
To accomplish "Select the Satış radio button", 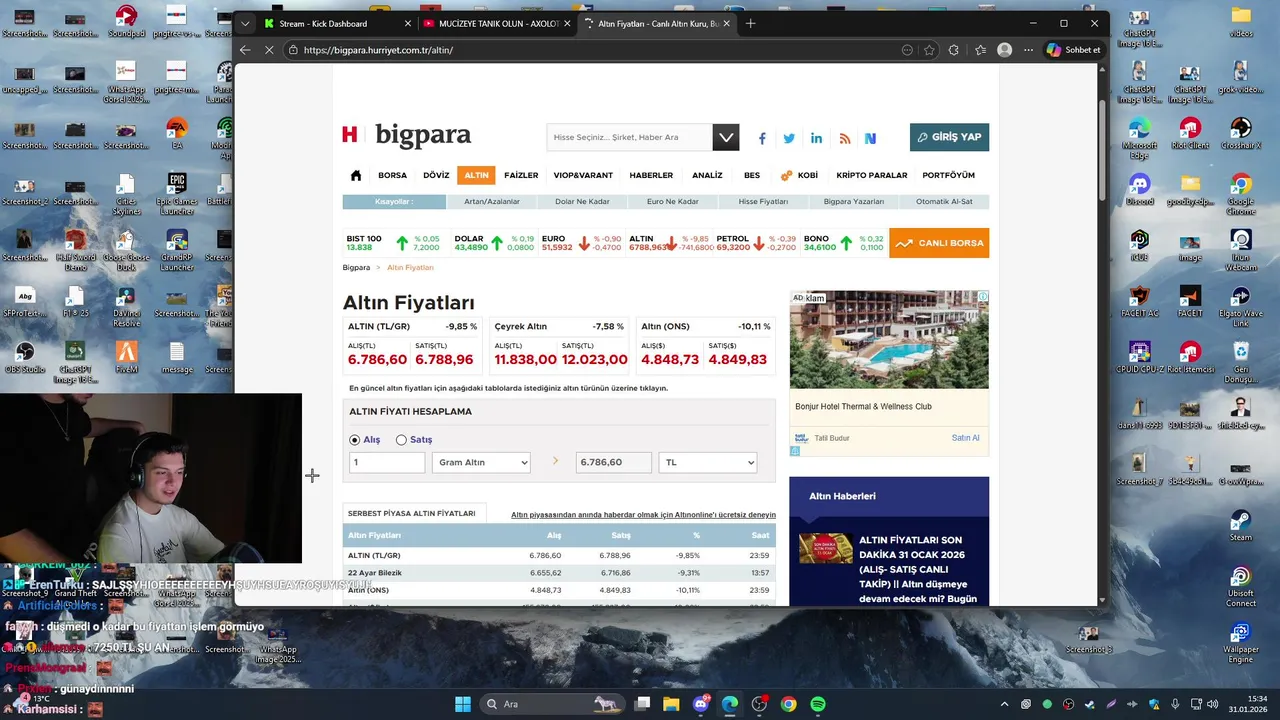I will point(401,440).
